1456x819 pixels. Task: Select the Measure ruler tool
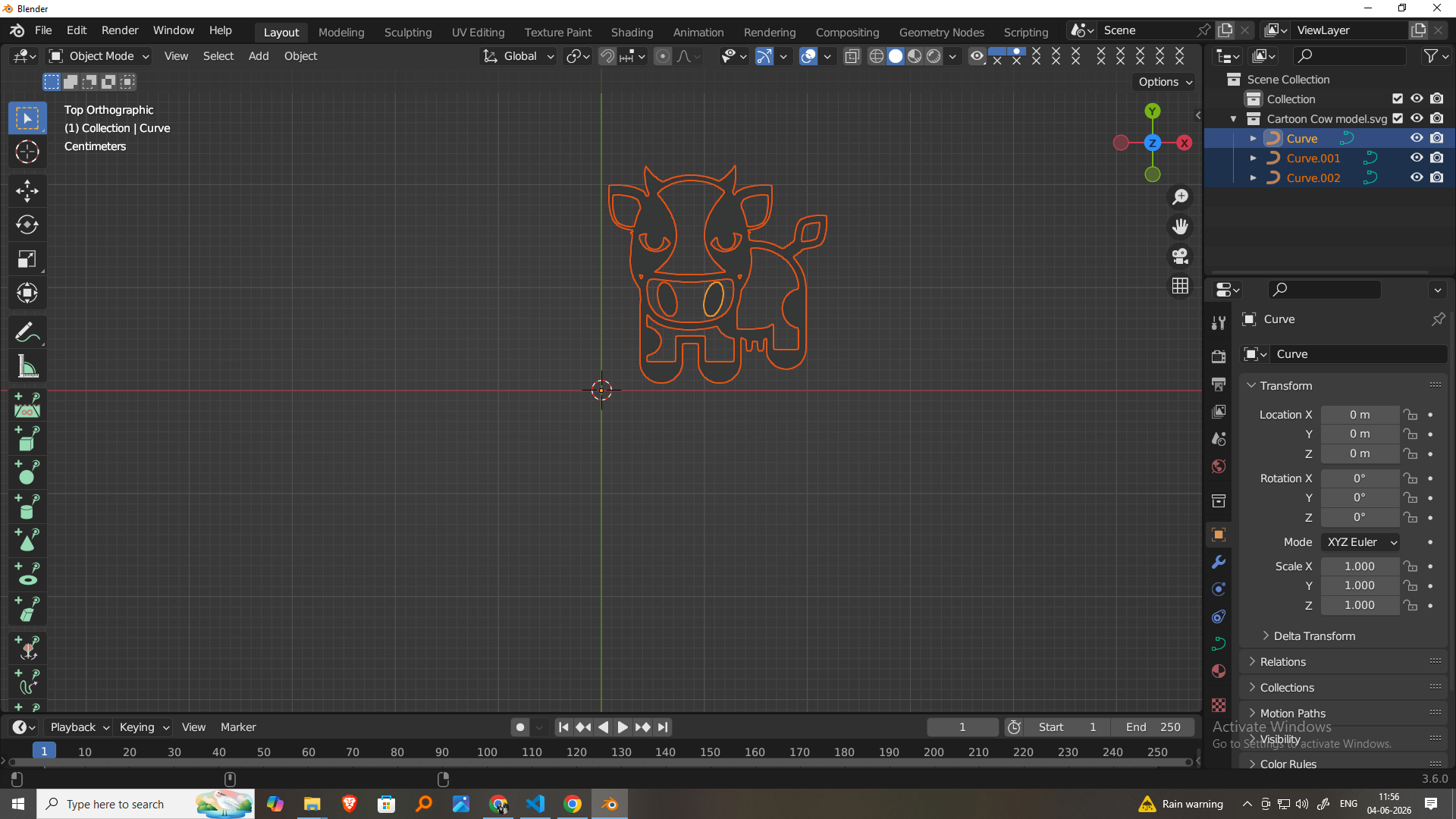tap(27, 367)
